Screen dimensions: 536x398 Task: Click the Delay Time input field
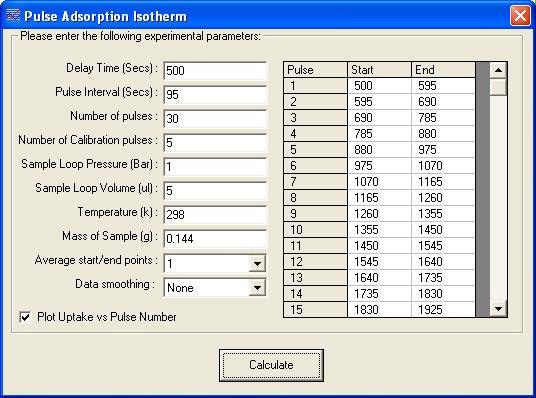point(215,70)
